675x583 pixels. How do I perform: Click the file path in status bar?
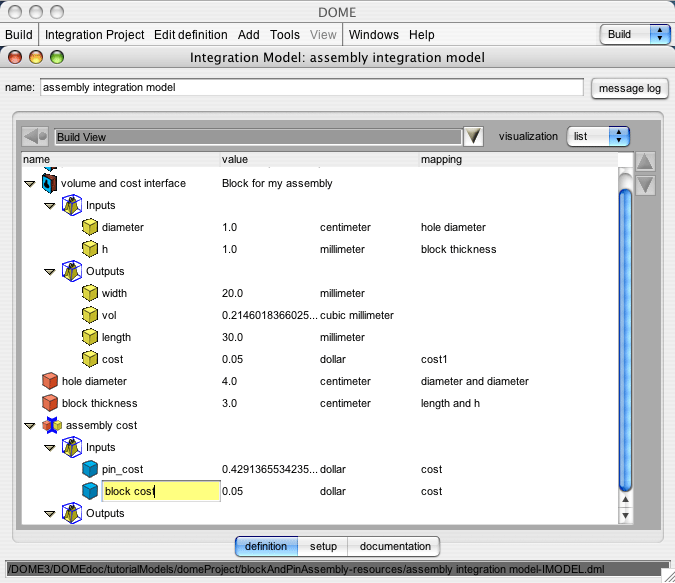click(306, 569)
